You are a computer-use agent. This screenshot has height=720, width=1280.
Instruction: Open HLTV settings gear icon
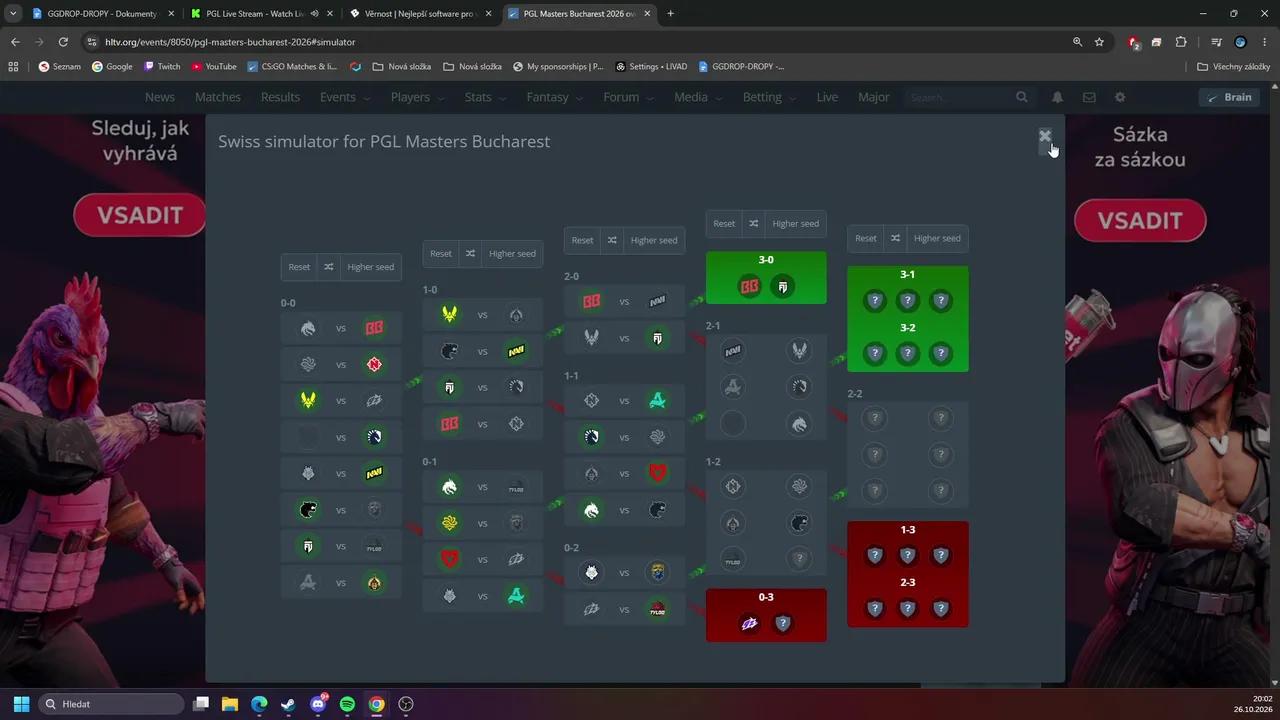pyautogui.click(x=1120, y=97)
